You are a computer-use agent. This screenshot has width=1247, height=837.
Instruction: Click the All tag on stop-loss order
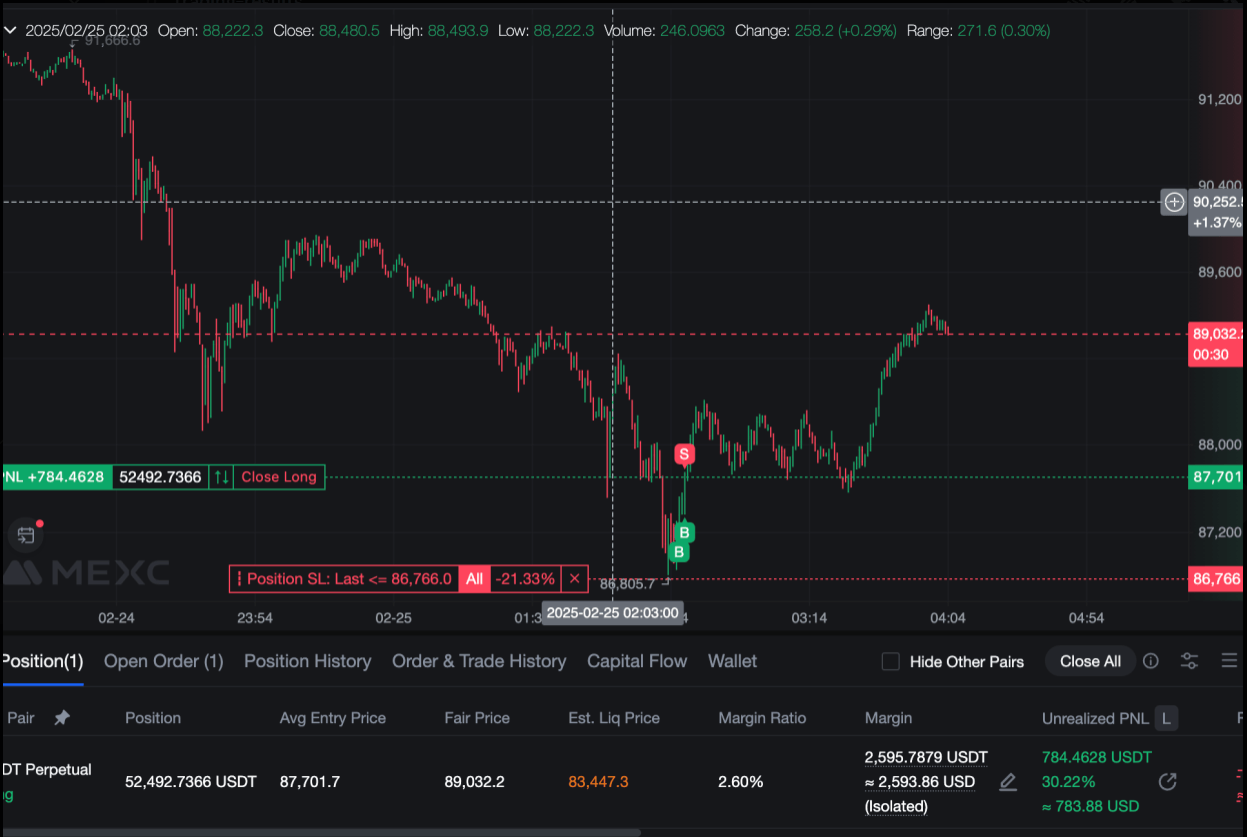(474, 579)
